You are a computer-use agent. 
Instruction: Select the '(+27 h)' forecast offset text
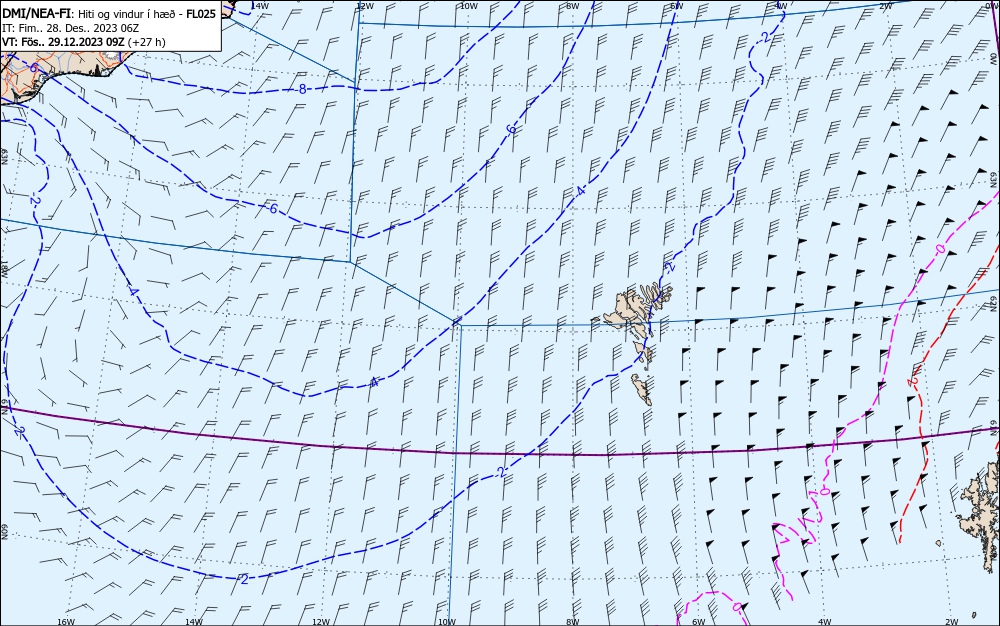click(146, 42)
